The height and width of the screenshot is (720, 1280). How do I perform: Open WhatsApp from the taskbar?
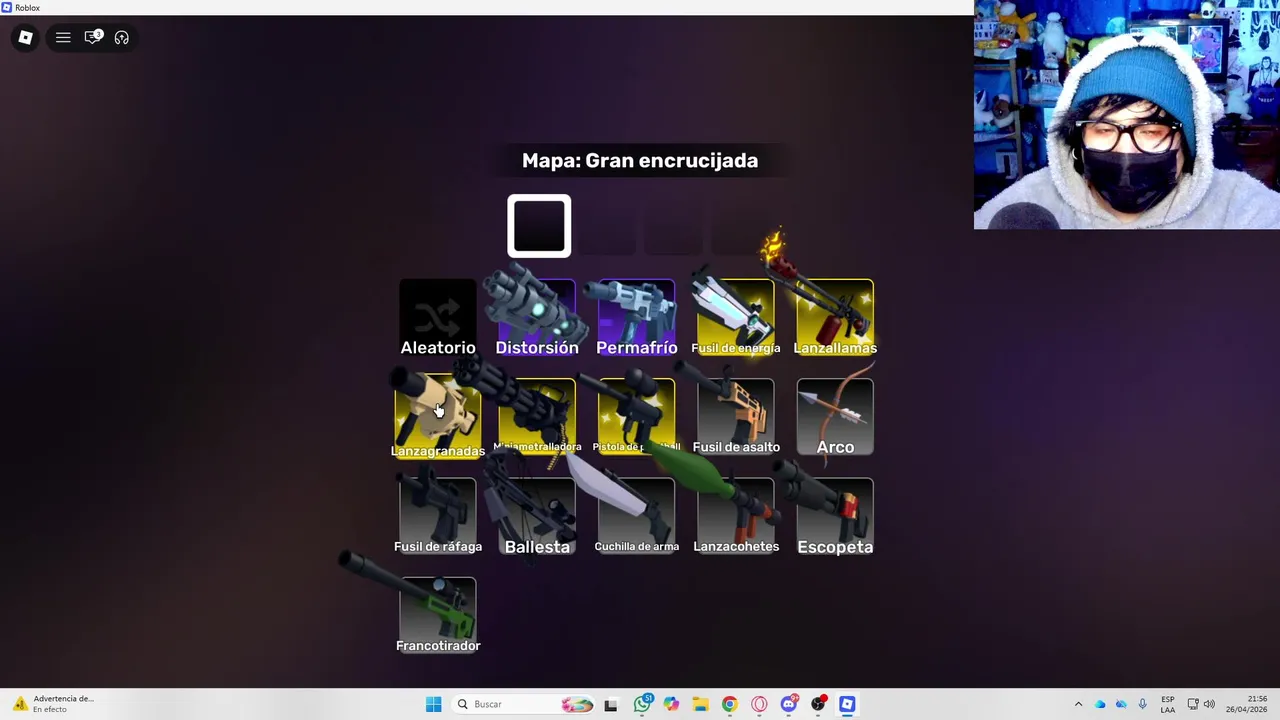pyautogui.click(x=642, y=704)
